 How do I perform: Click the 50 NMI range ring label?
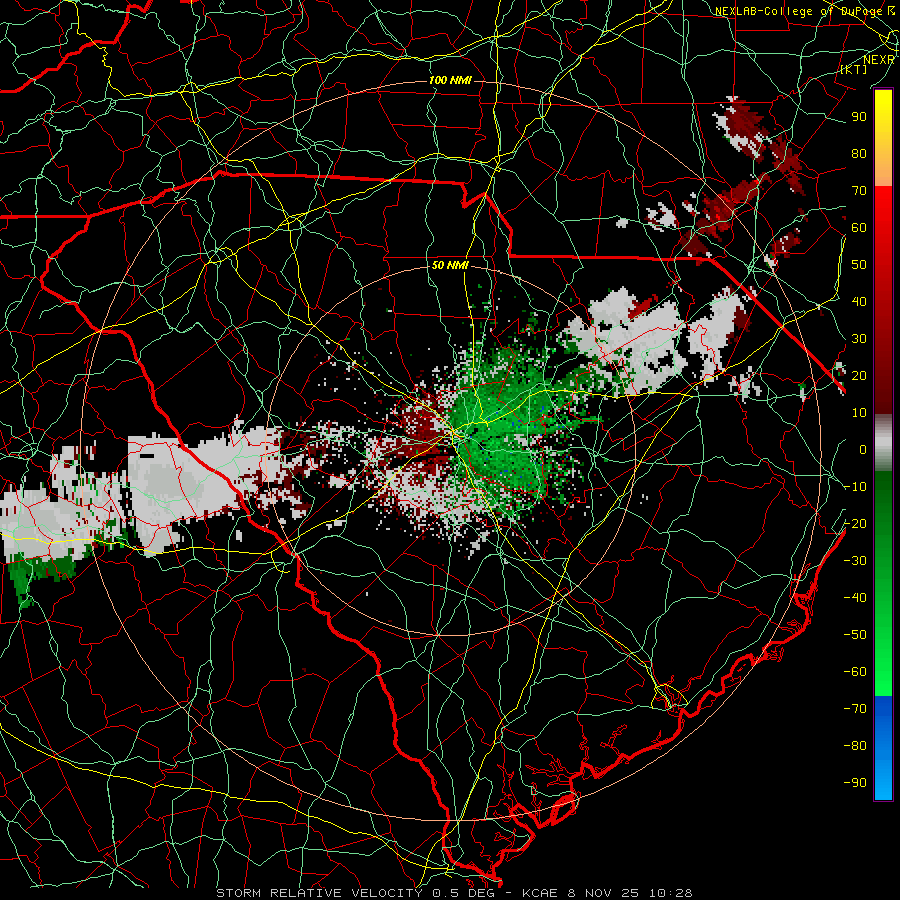coord(450,265)
